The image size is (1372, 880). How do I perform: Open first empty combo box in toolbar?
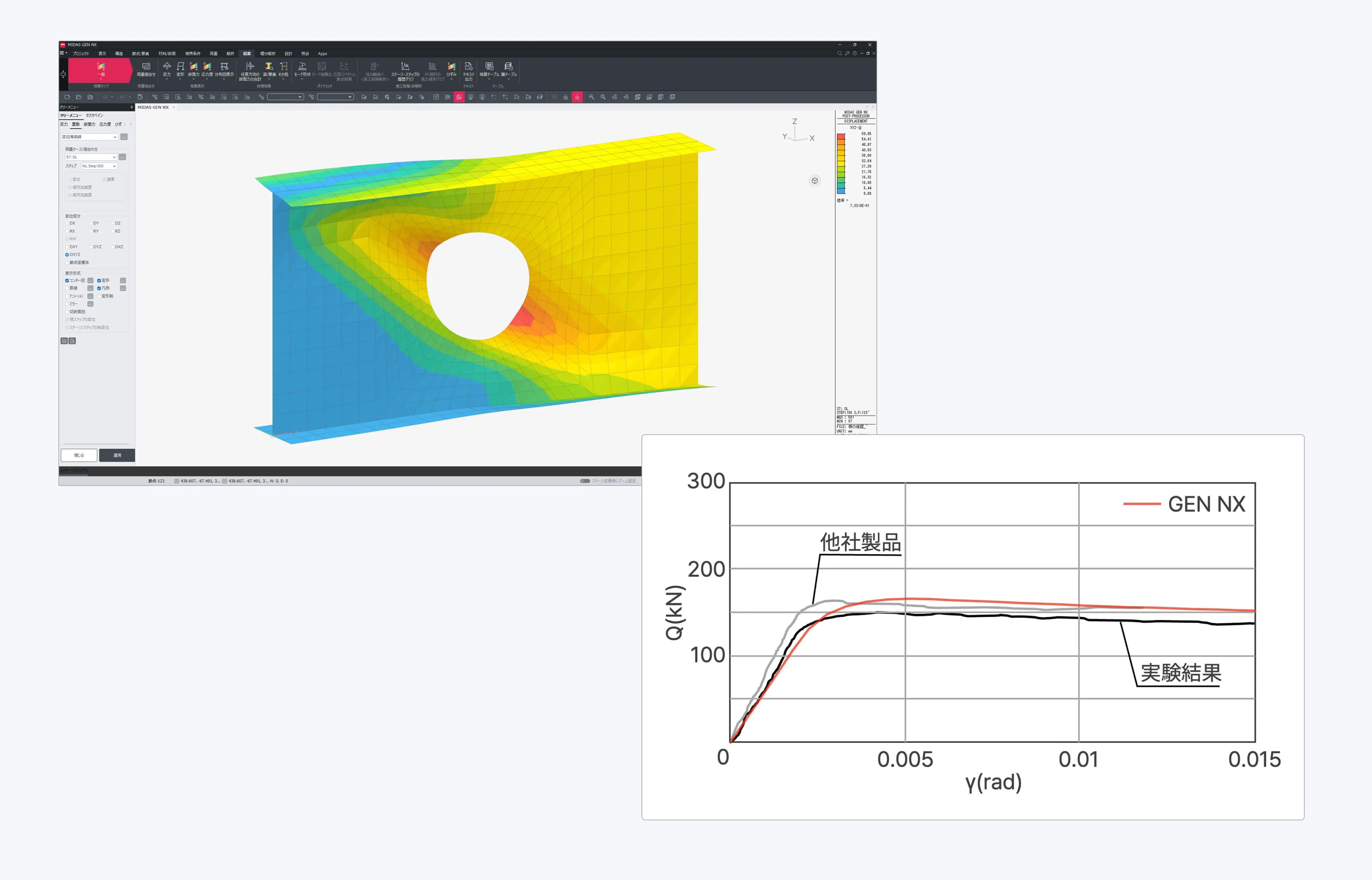click(x=285, y=97)
